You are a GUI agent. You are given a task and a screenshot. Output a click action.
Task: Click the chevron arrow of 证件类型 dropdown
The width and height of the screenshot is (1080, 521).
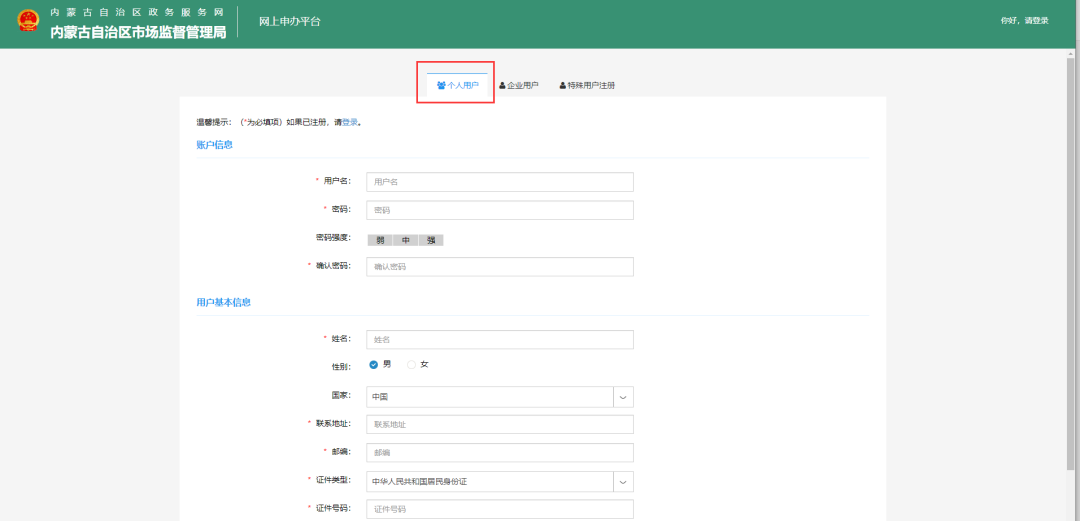623,482
